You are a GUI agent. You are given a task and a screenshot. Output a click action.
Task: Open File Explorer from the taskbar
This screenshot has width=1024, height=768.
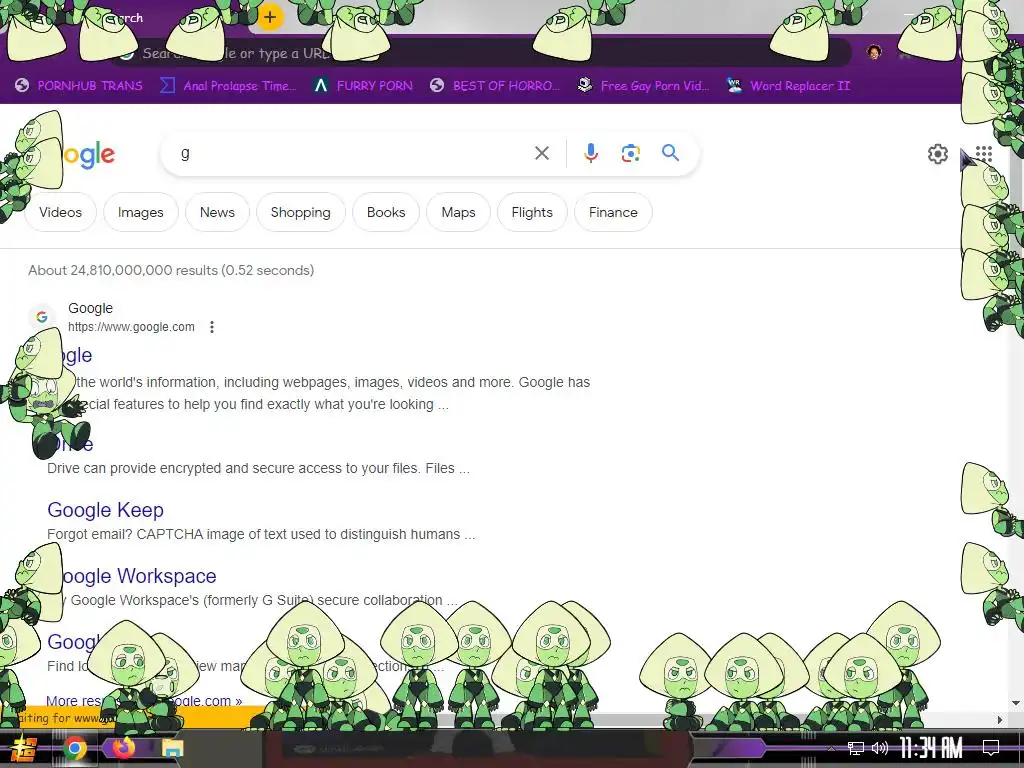pyautogui.click(x=172, y=748)
